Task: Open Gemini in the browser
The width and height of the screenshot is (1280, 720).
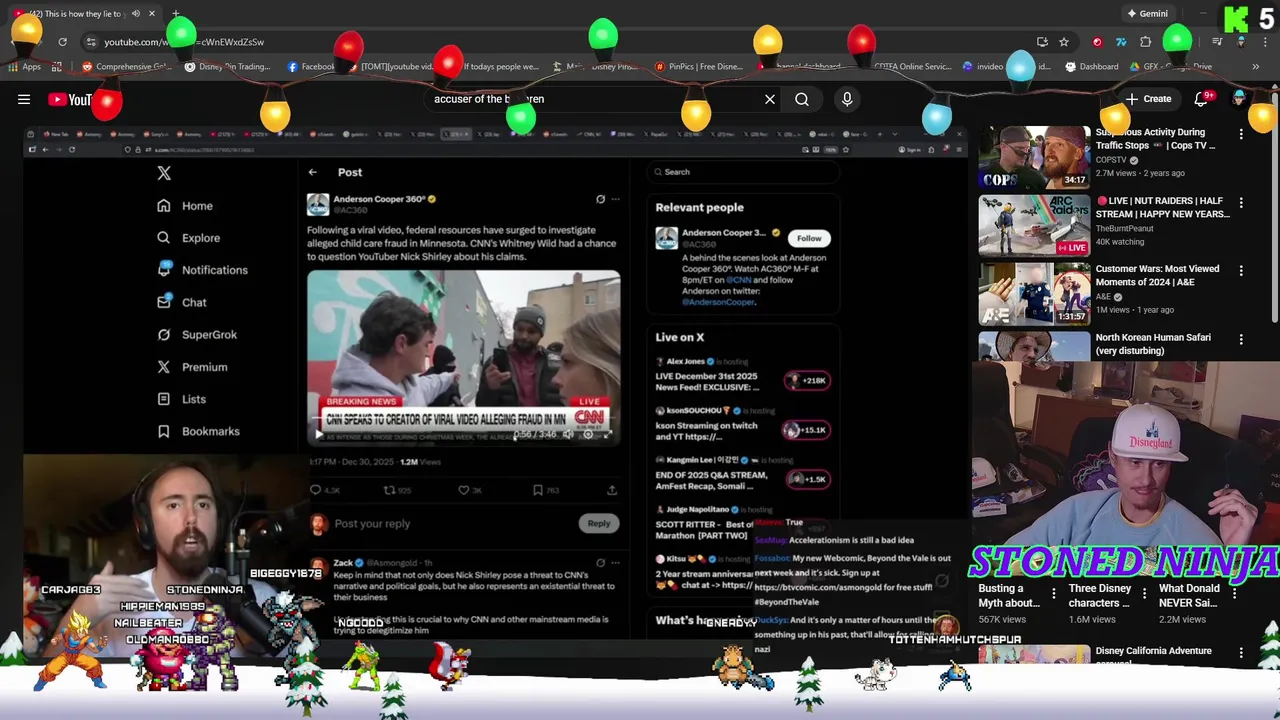Action: (x=1147, y=14)
